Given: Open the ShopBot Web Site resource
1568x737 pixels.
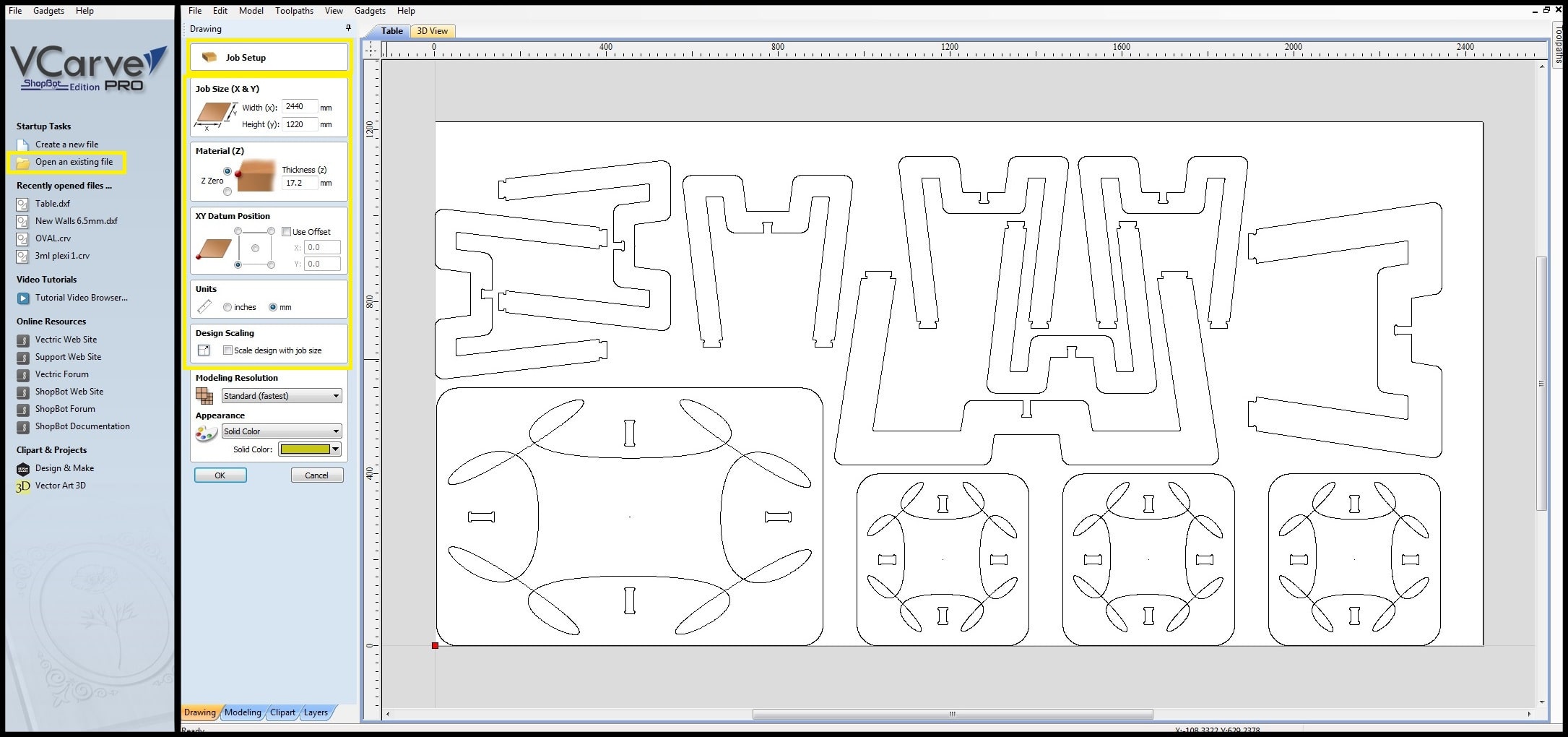Looking at the screenshot, I should [69, 392].
